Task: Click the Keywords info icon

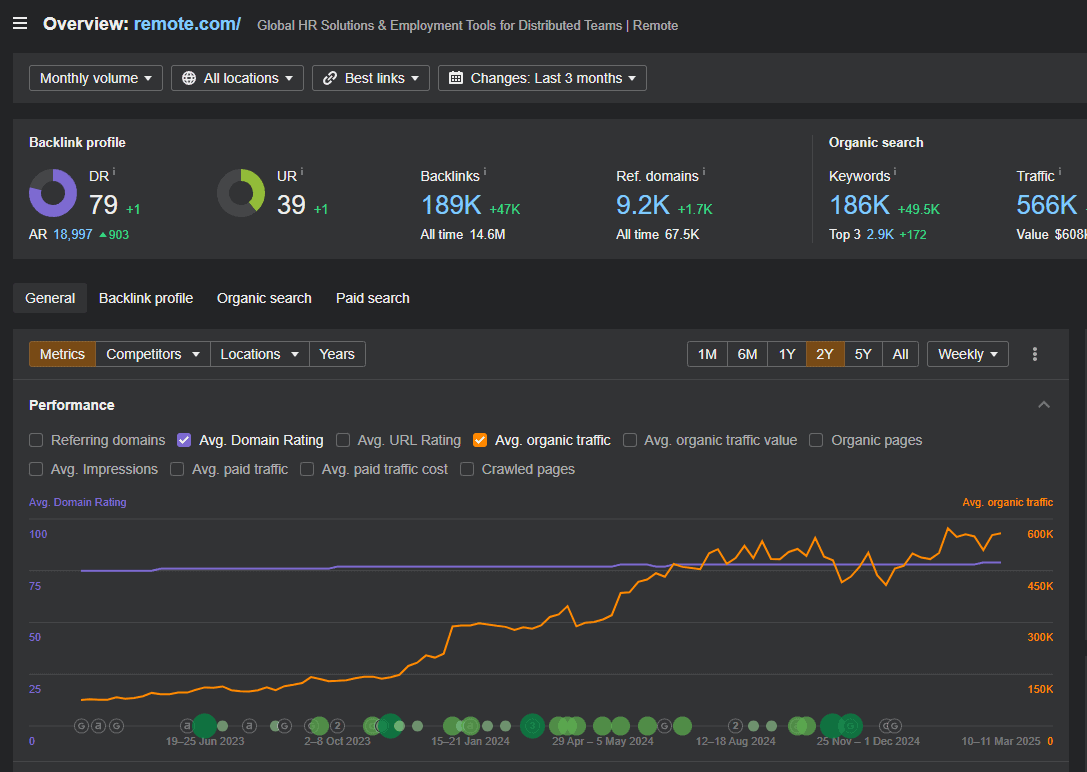Action: coord(895,172)
